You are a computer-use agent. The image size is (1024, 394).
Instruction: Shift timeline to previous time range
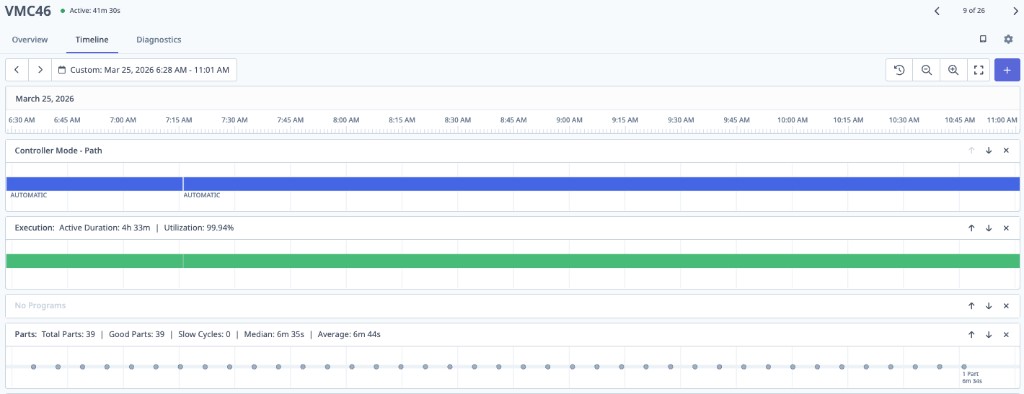(x=17, y=70)
